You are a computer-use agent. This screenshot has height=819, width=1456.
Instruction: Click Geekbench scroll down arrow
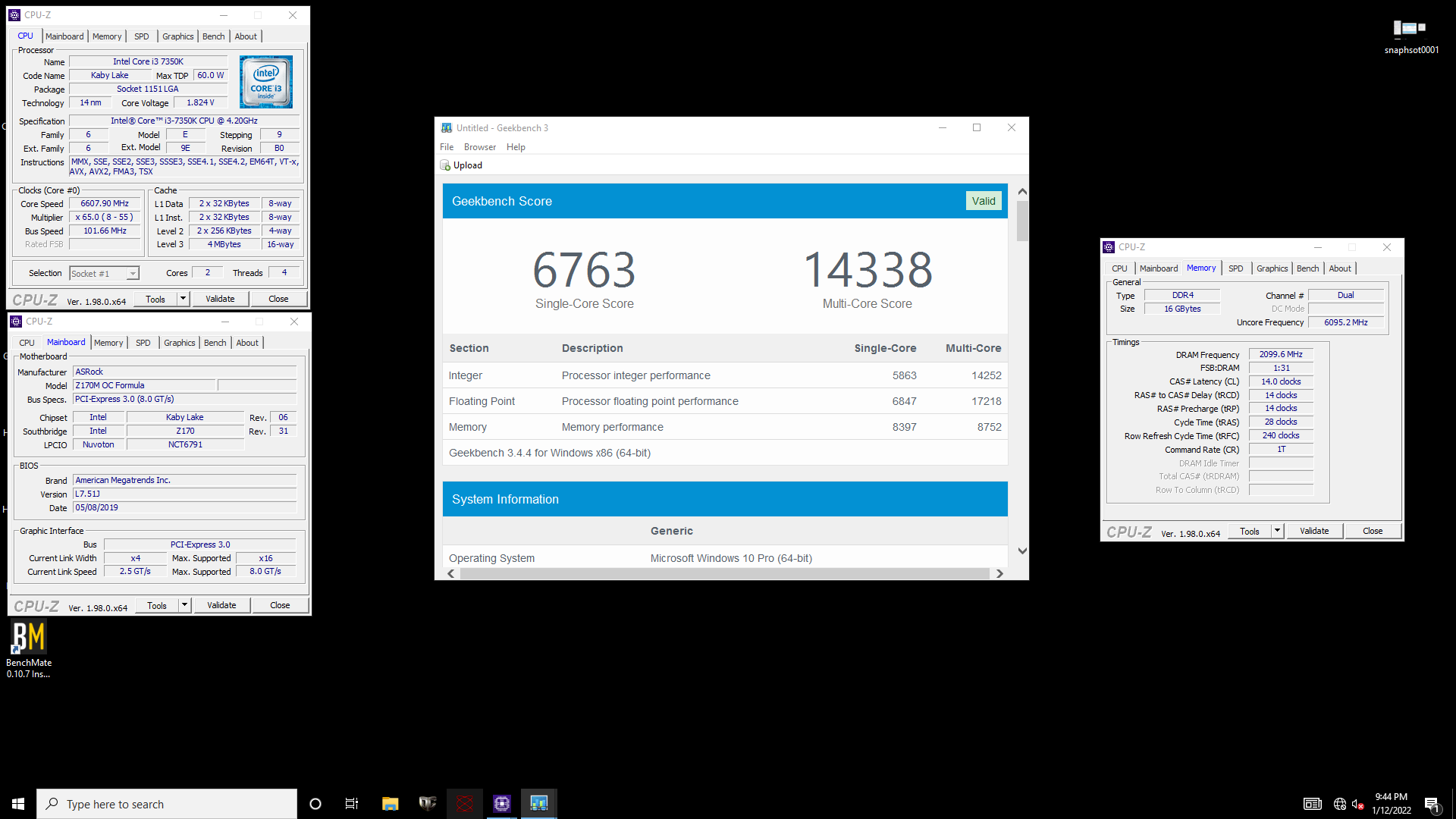tap(1022, 551)
